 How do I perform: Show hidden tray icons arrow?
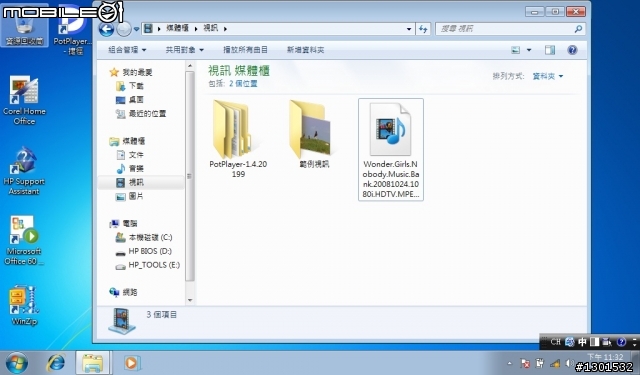coord(509,363)
